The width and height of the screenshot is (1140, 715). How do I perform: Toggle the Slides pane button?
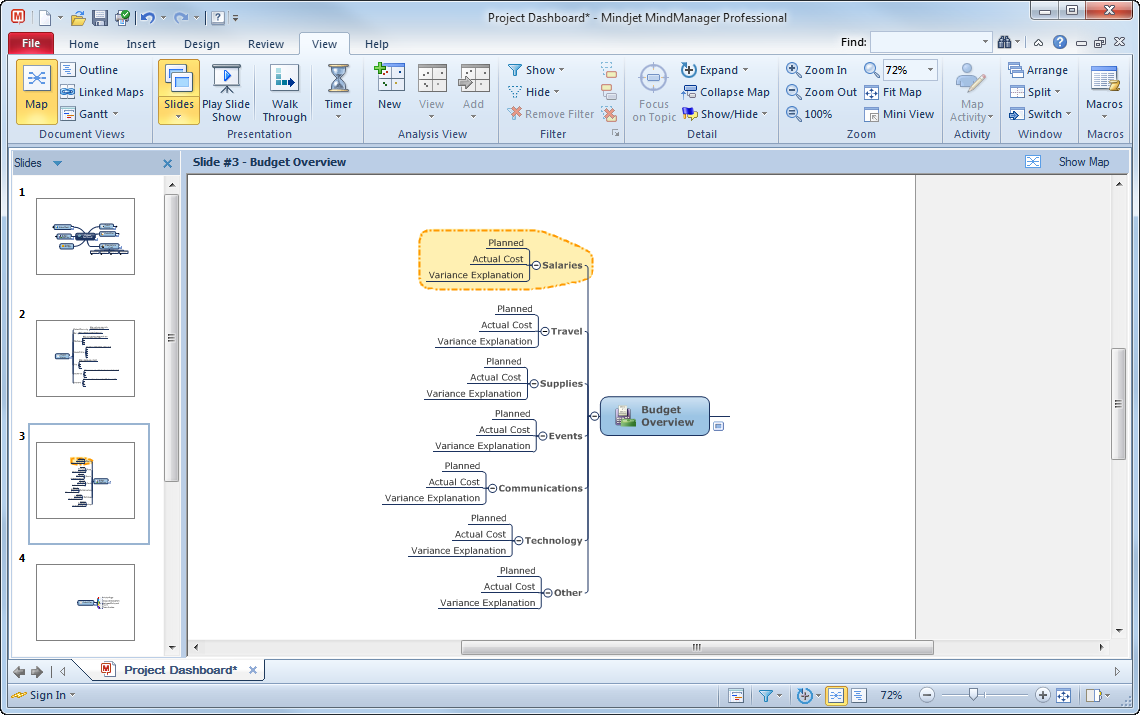179,91
